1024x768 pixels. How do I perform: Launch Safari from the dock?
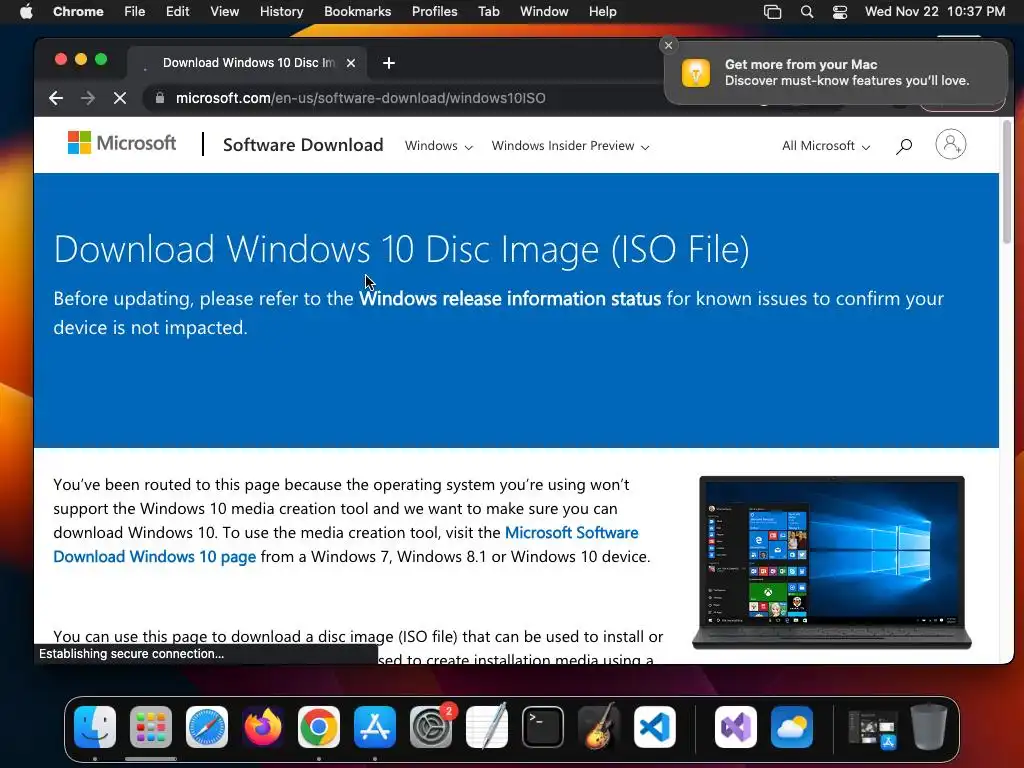[207, 726]
